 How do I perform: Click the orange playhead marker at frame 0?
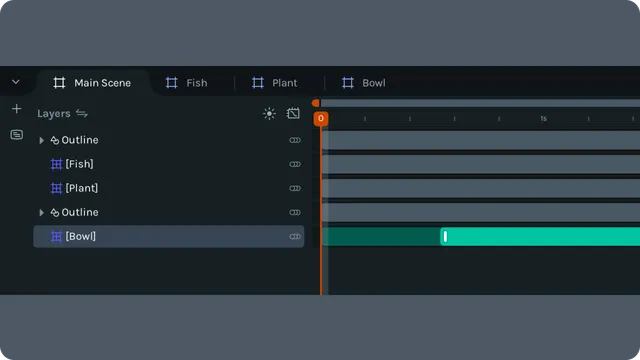coord(321,119)
